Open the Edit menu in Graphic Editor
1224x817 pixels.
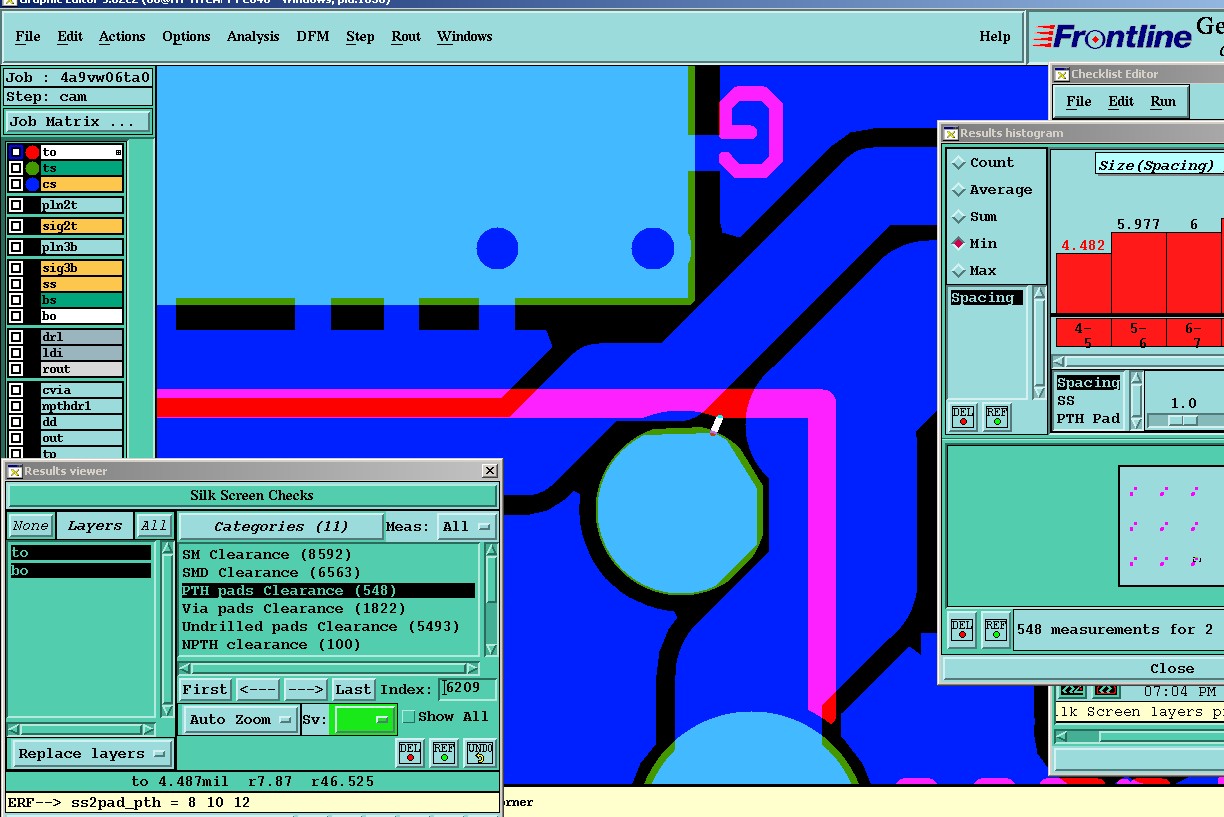point(70,36)
